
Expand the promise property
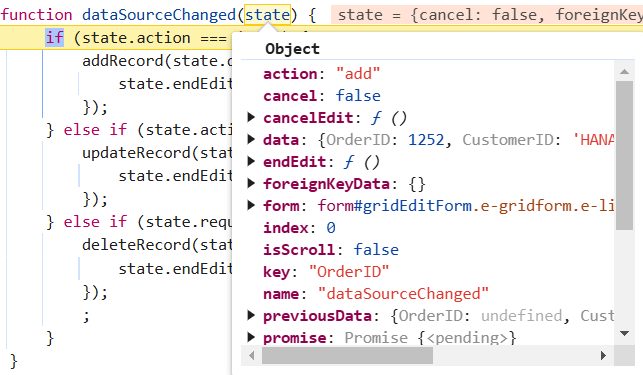click(251, 338)
